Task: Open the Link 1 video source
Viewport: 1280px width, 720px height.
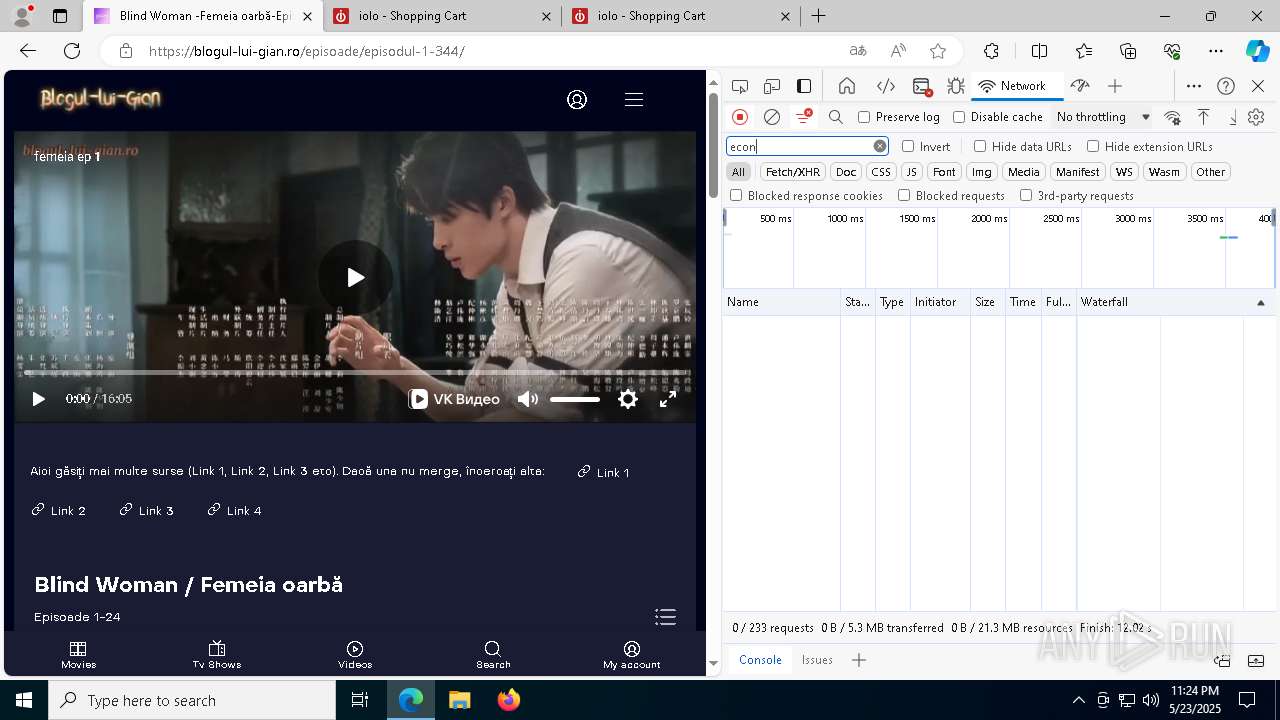Action: 604,472
